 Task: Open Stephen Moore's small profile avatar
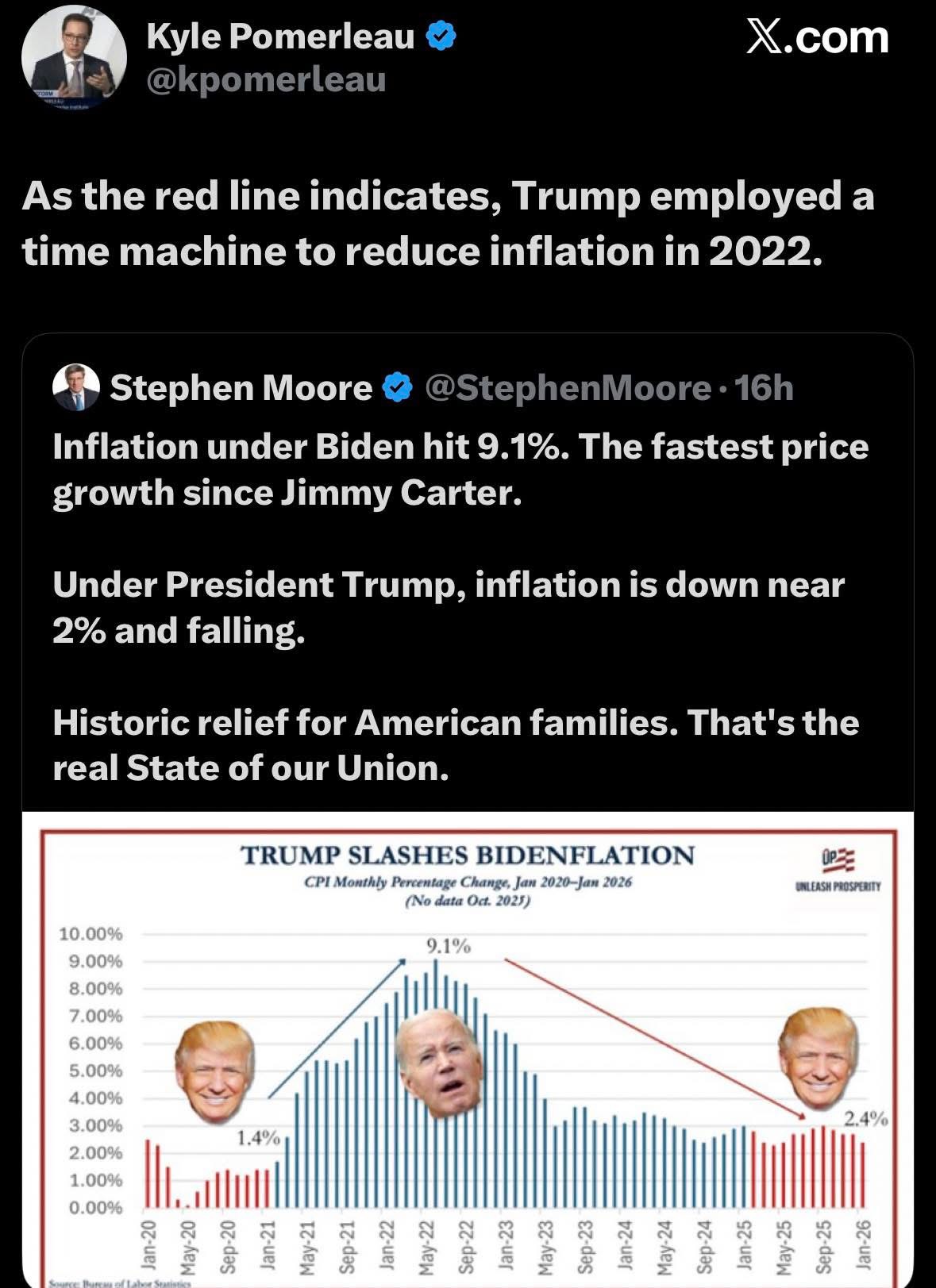coord(75,387)
